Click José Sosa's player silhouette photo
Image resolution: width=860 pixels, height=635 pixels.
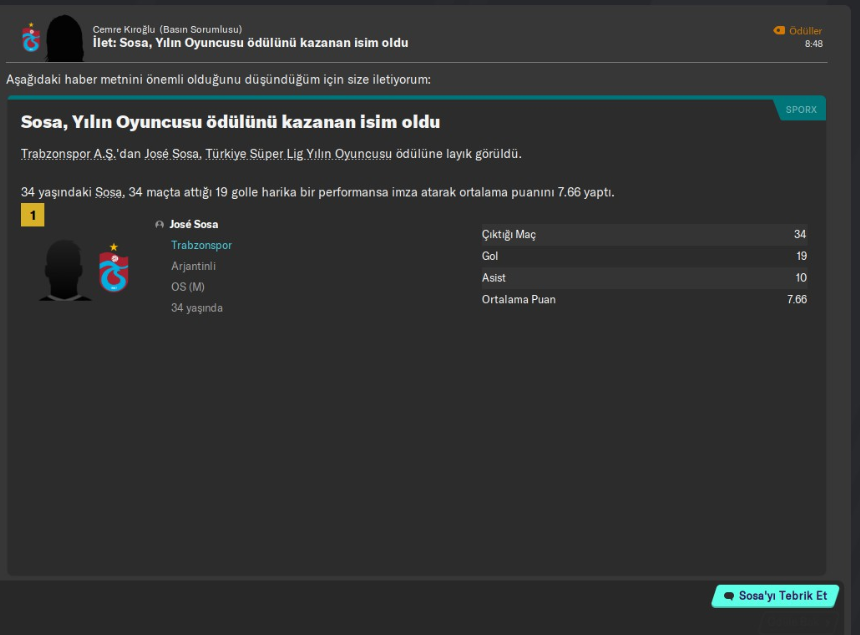point(65,270)
